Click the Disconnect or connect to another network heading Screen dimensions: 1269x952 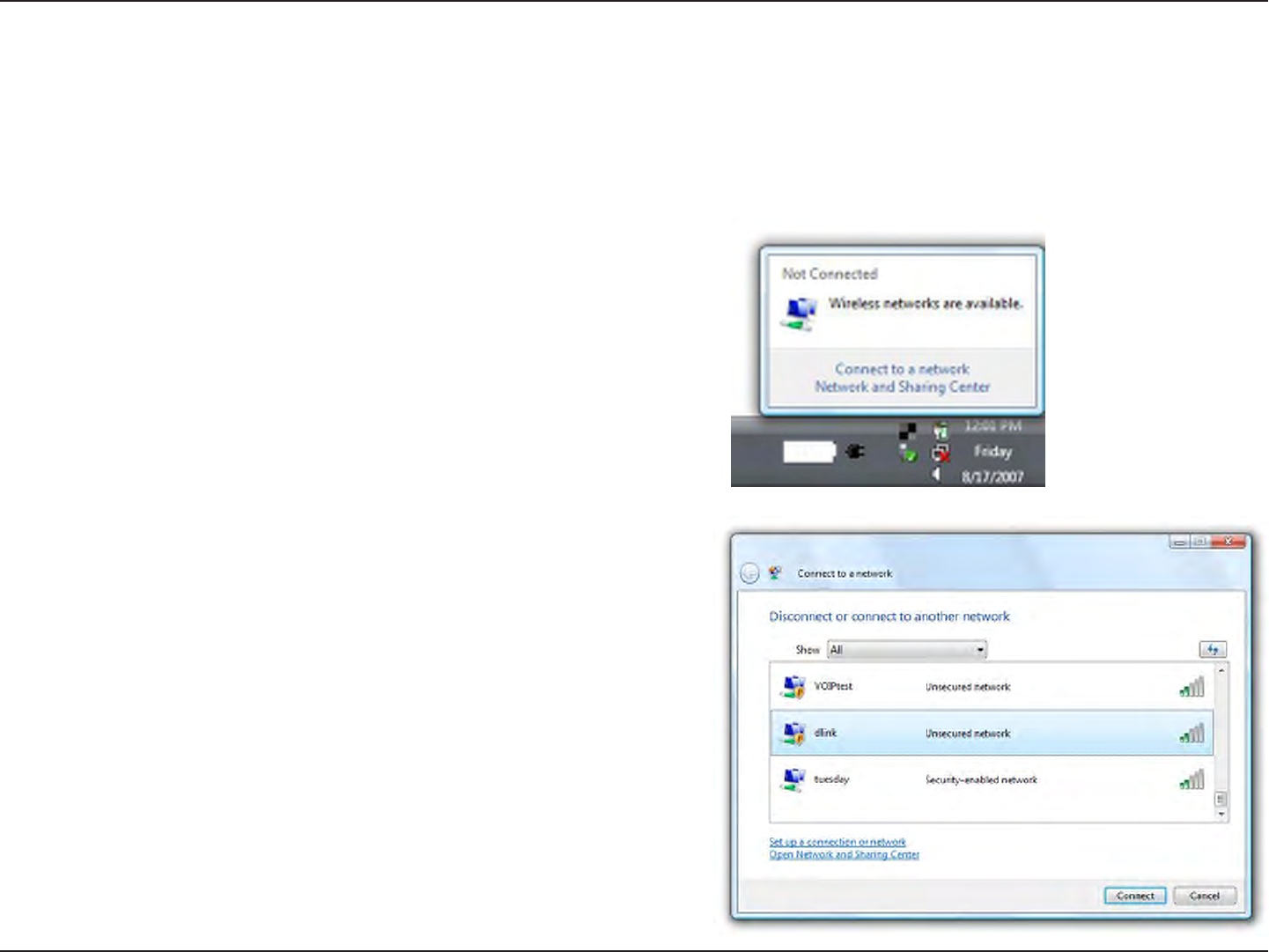(889, 616)
